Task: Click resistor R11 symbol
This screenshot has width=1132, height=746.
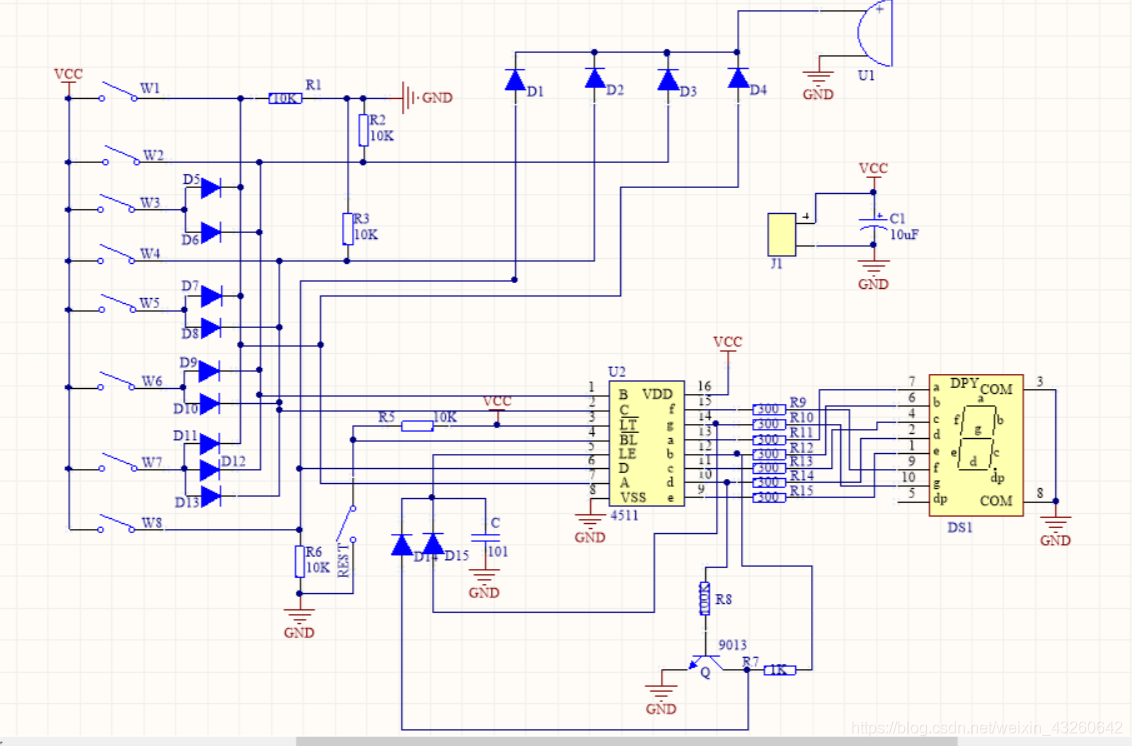Action: [769, 440]
